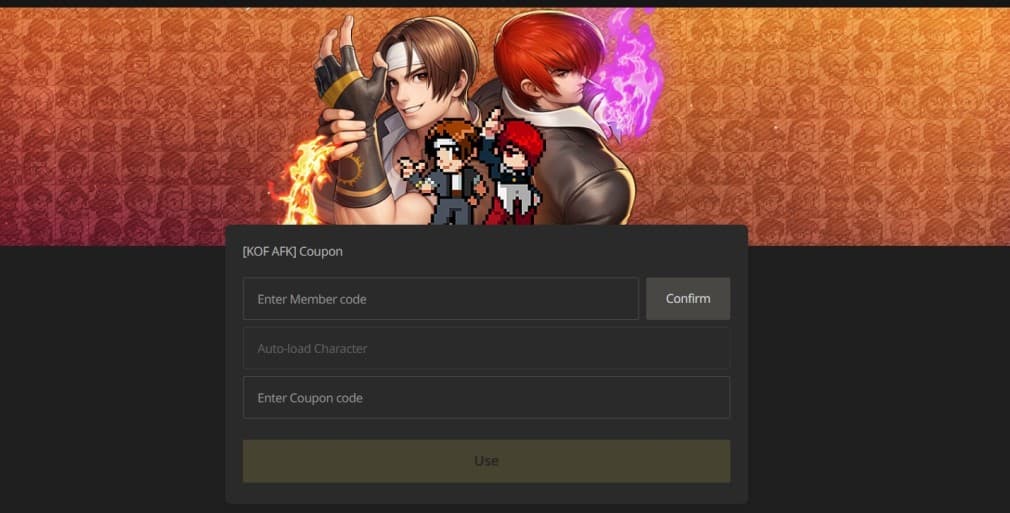
Task: Click the Enter Member code field
Action: pos(441,298)
